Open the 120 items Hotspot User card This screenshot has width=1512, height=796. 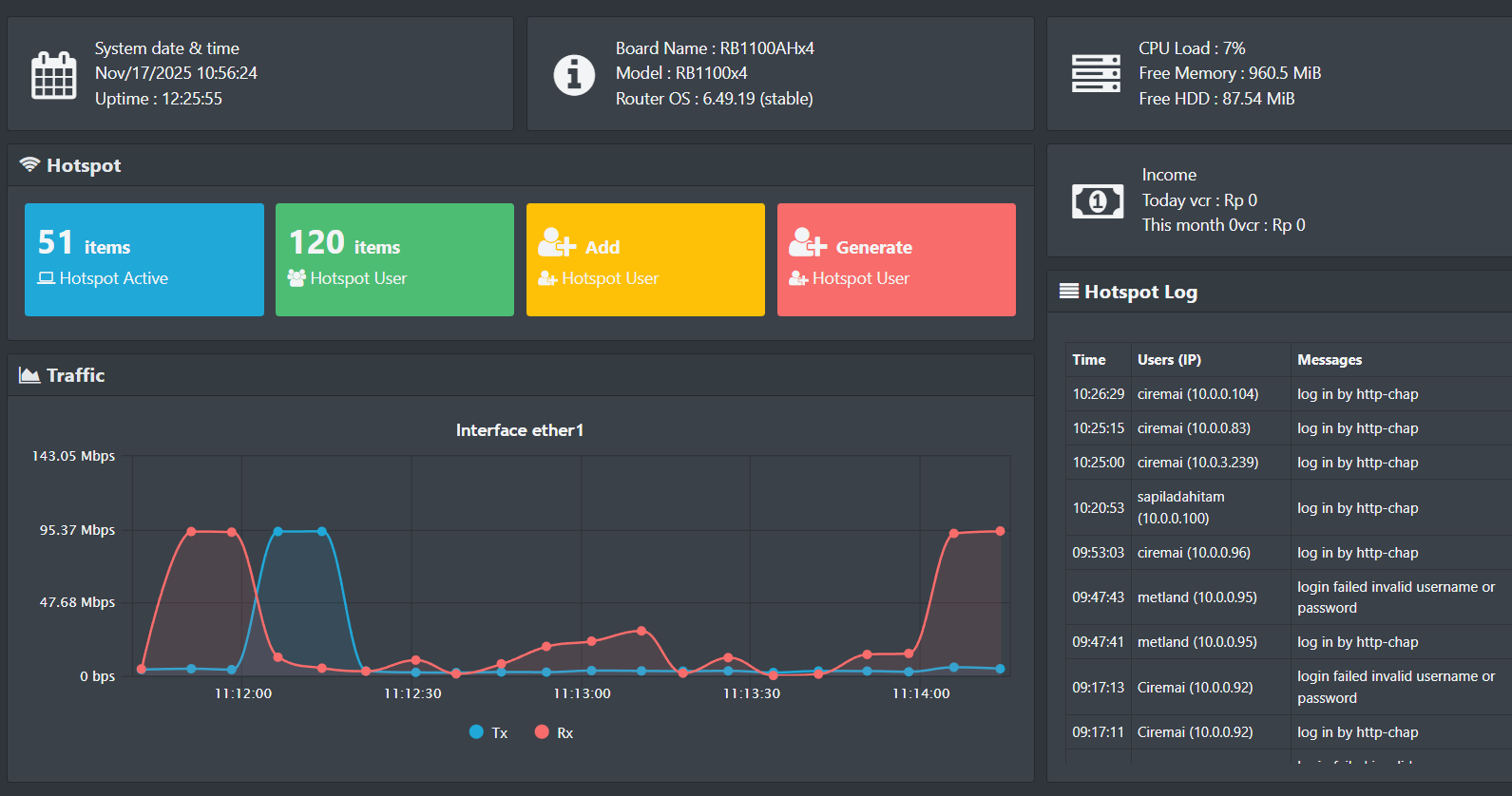pyautogui.click(x=394, y=259)
